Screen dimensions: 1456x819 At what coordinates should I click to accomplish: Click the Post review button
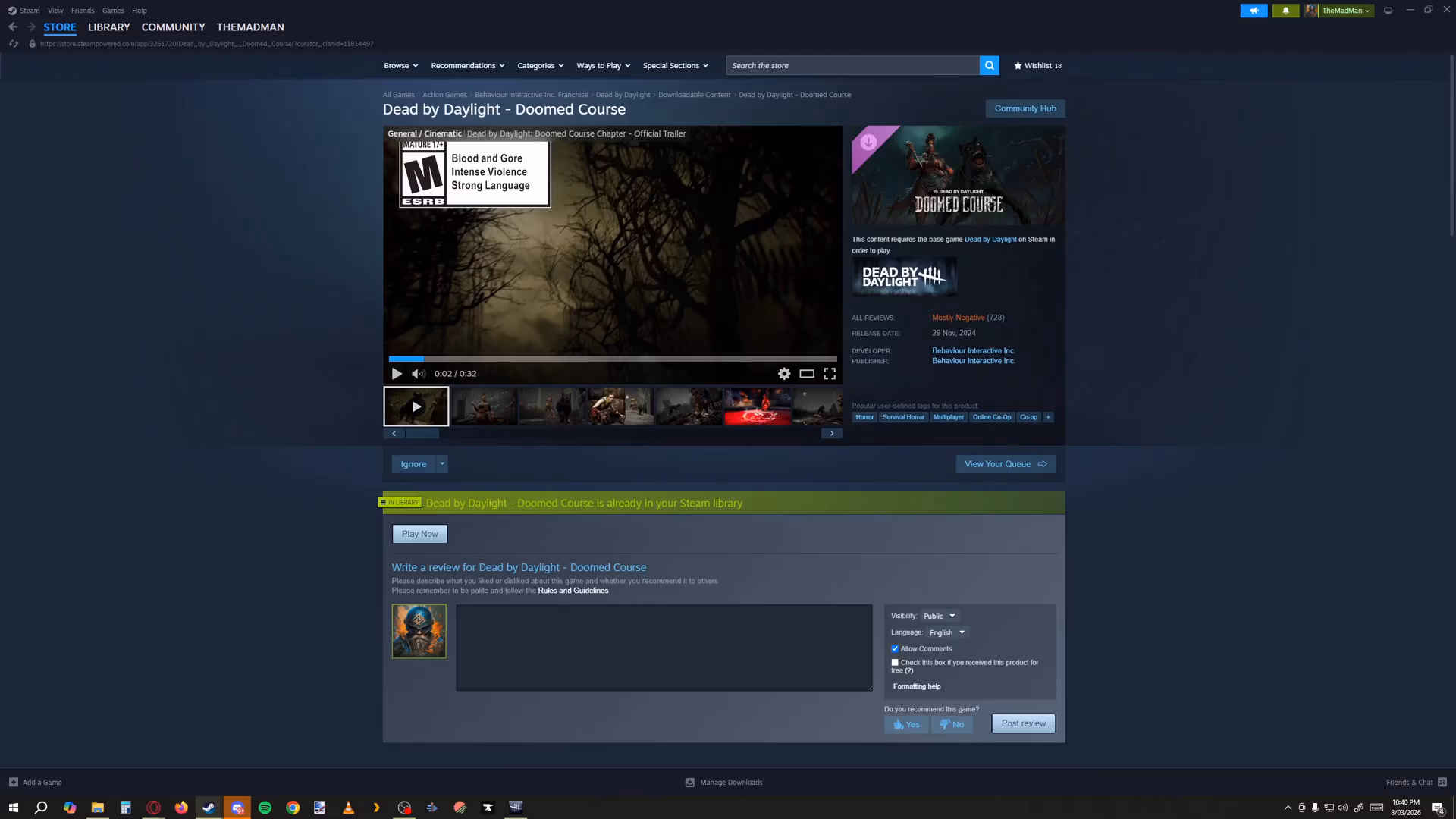tap(1023, 723)
